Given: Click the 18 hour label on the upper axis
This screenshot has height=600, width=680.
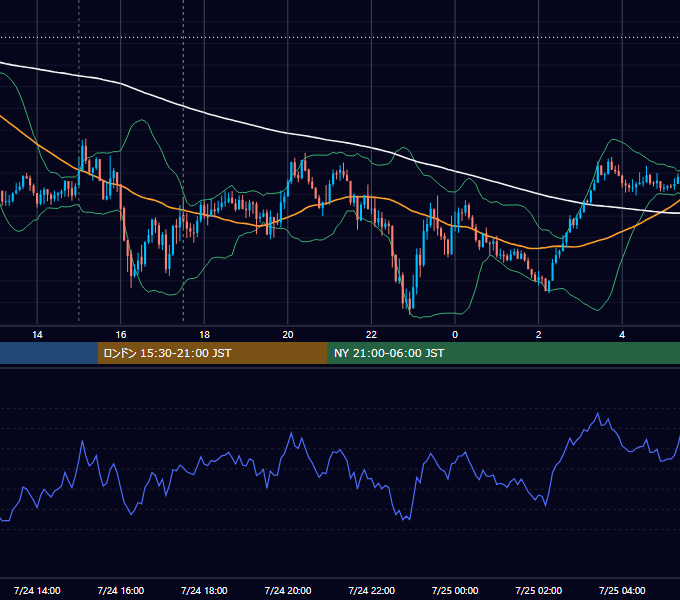Looking at the screenshot, I should 204,335.
